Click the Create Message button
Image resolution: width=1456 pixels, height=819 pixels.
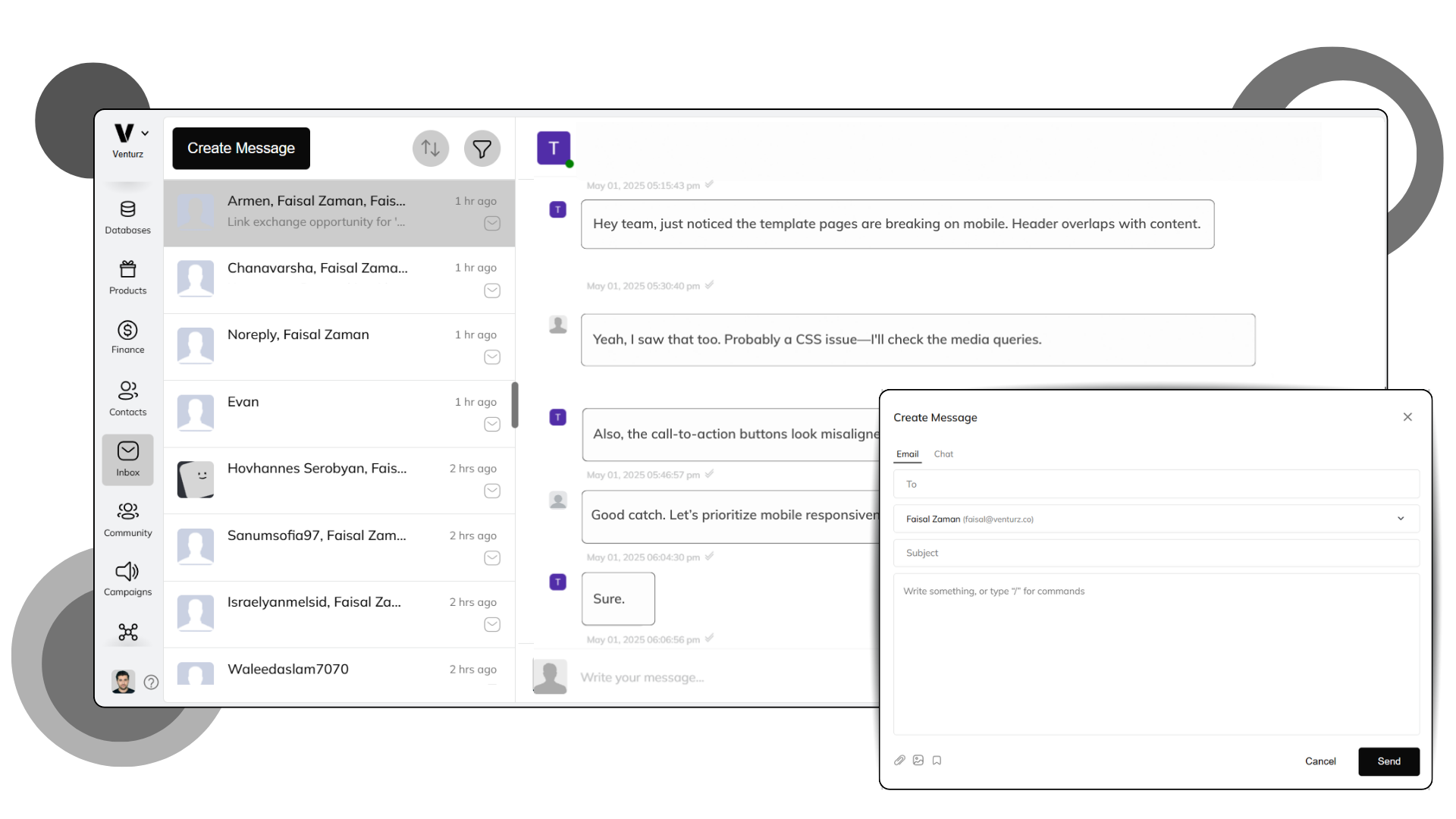pos(240,148)
